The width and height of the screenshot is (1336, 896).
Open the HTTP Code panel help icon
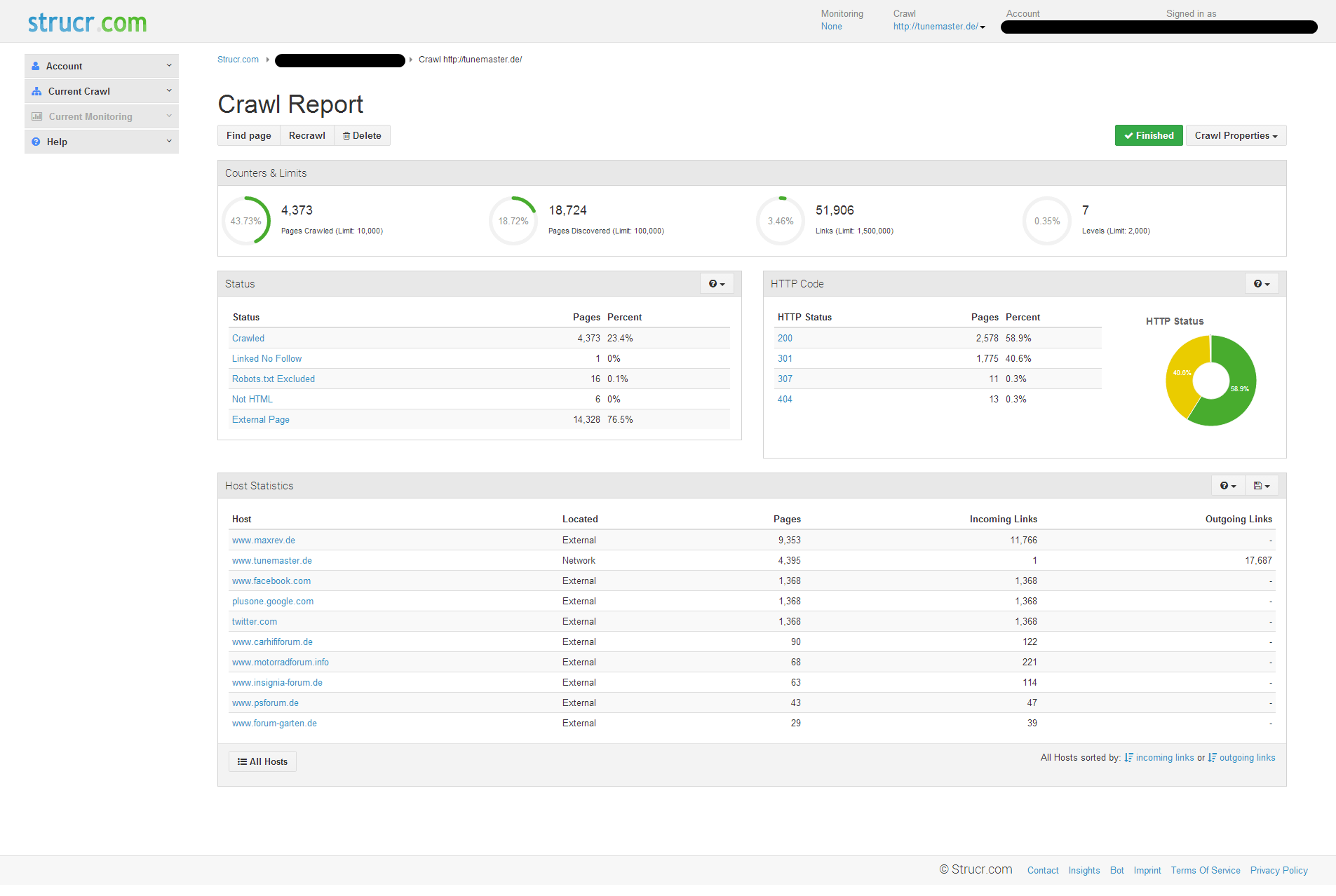tap(1262, 284)
